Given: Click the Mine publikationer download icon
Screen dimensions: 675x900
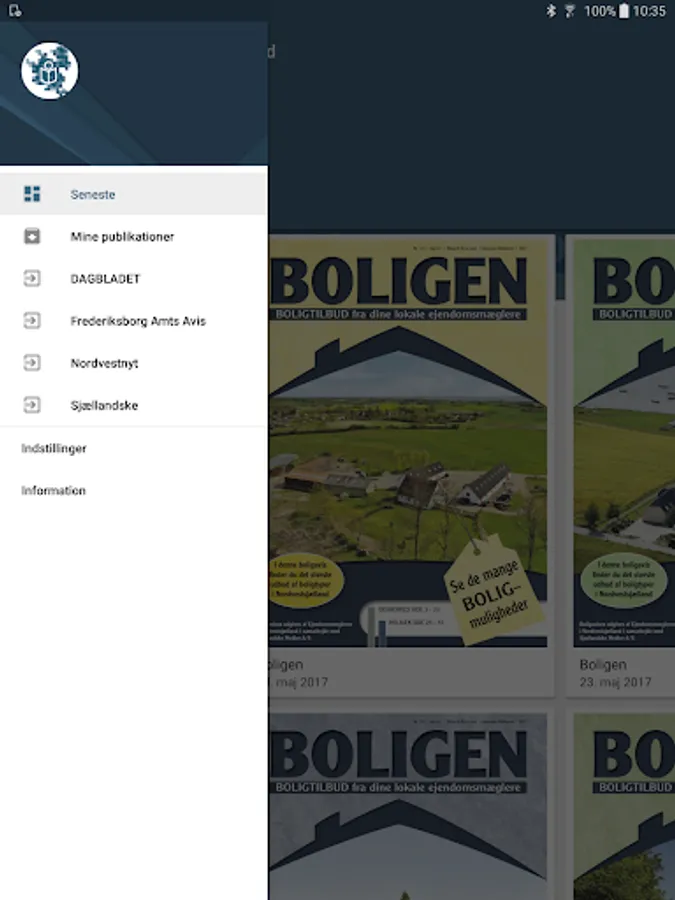Looking at the screenshot, I should point(32,236).
